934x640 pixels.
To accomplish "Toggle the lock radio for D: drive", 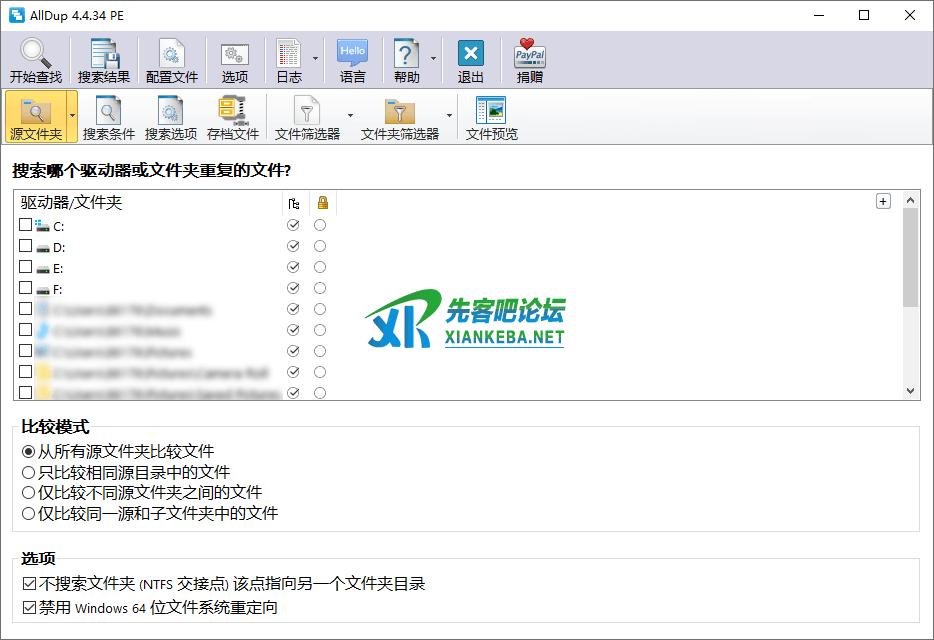I will (x=320, y=246).
